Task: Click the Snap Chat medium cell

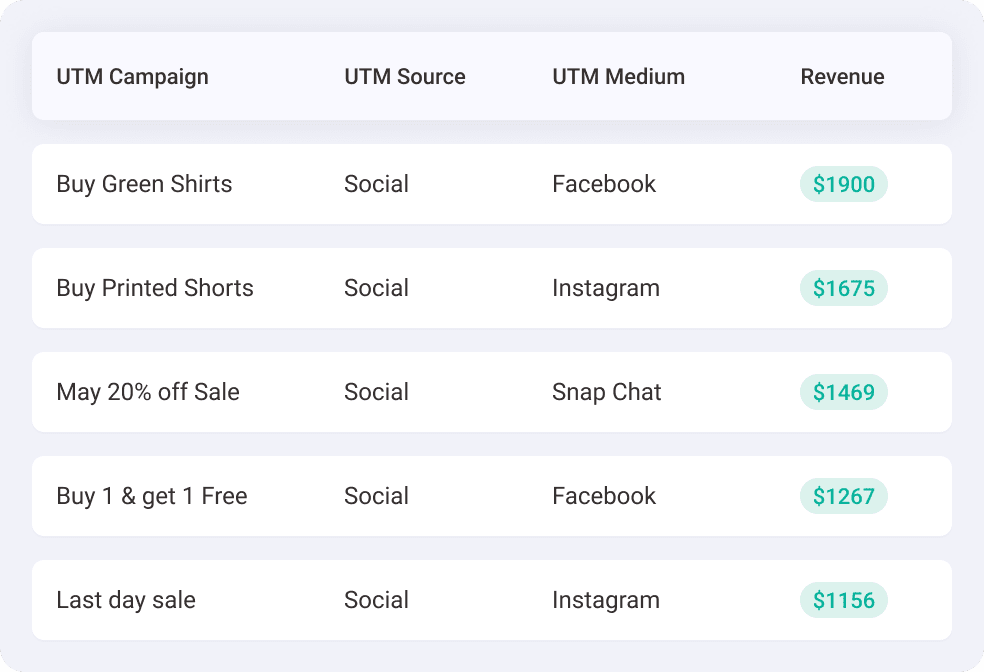Action: (x=607, y=393)
